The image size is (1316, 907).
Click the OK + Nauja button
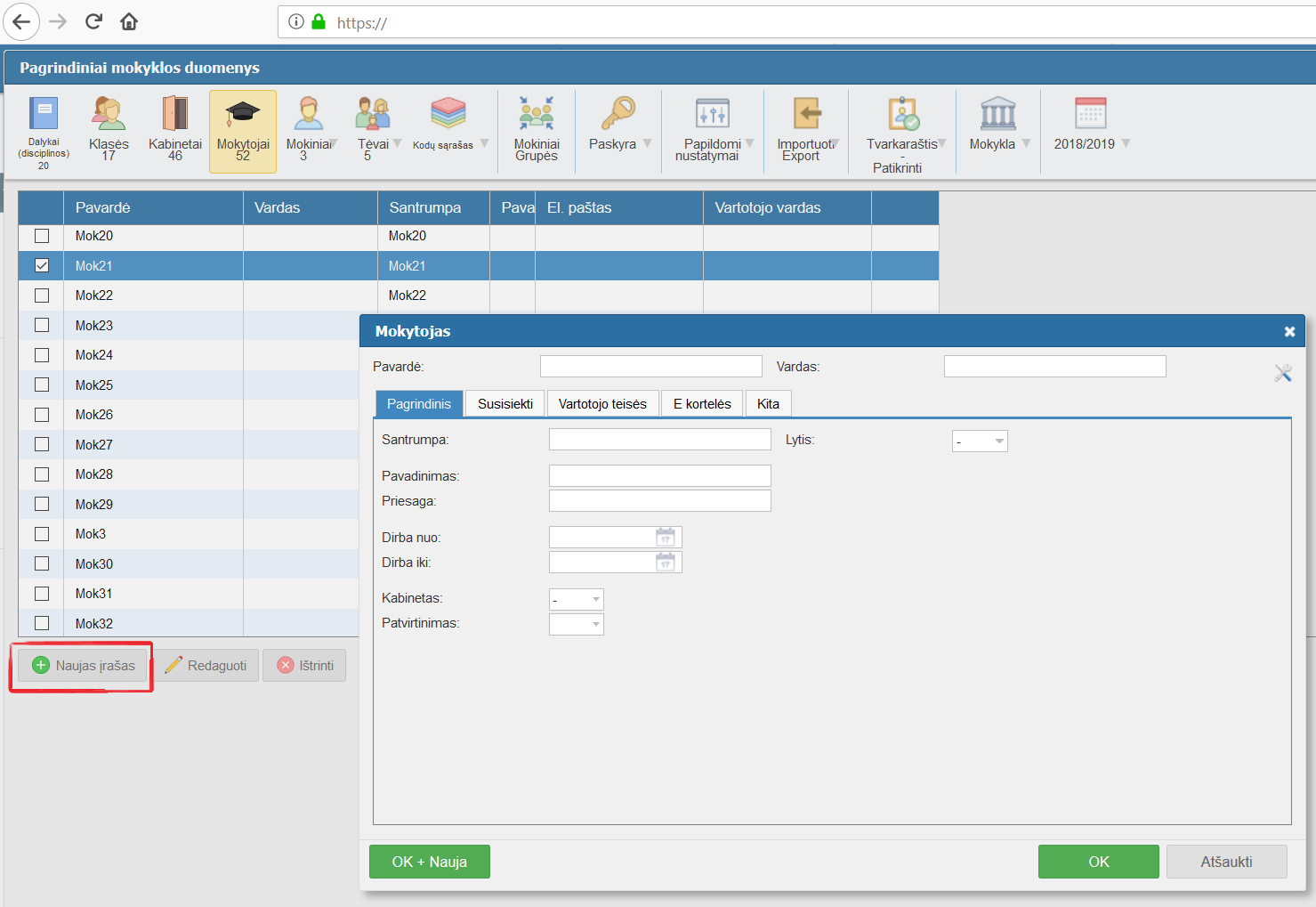[430, 862]
